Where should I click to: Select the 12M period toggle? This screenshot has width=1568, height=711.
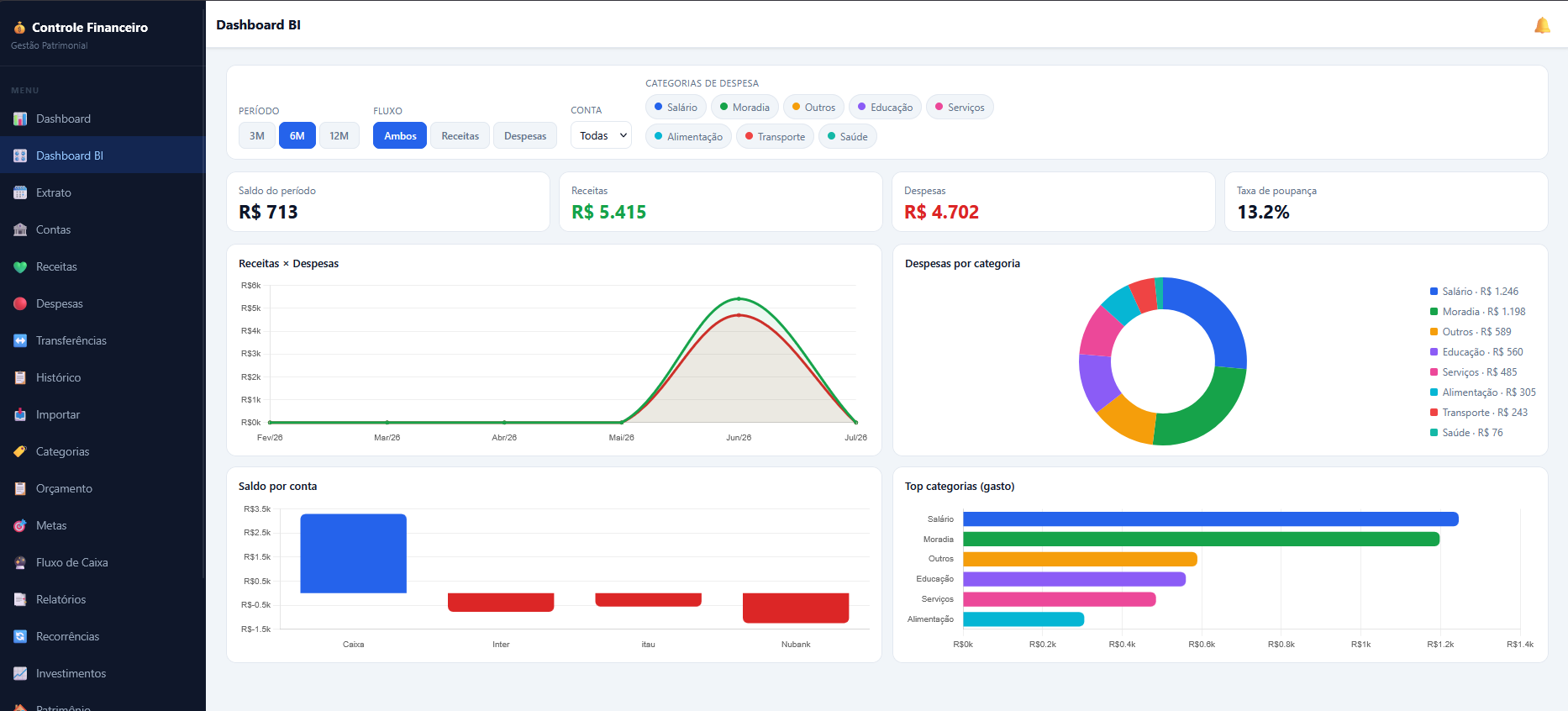(x=339, y=135)
